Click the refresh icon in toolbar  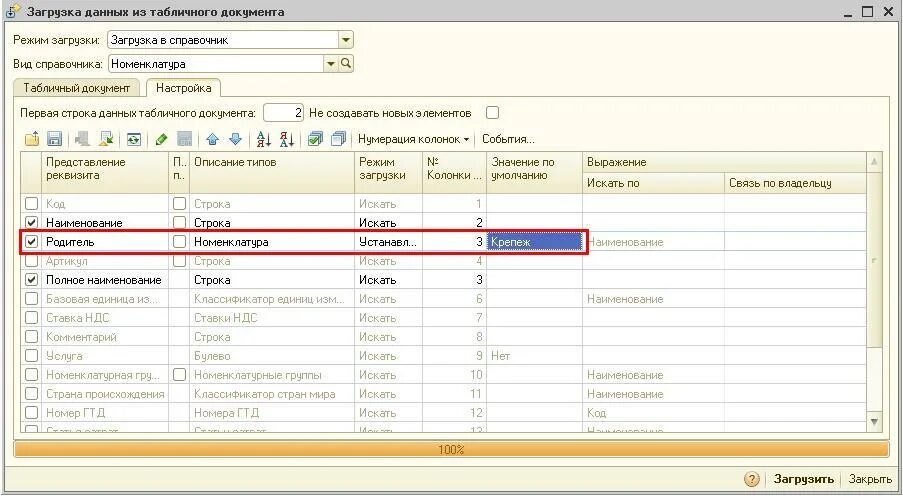click(x=134, y=139)
